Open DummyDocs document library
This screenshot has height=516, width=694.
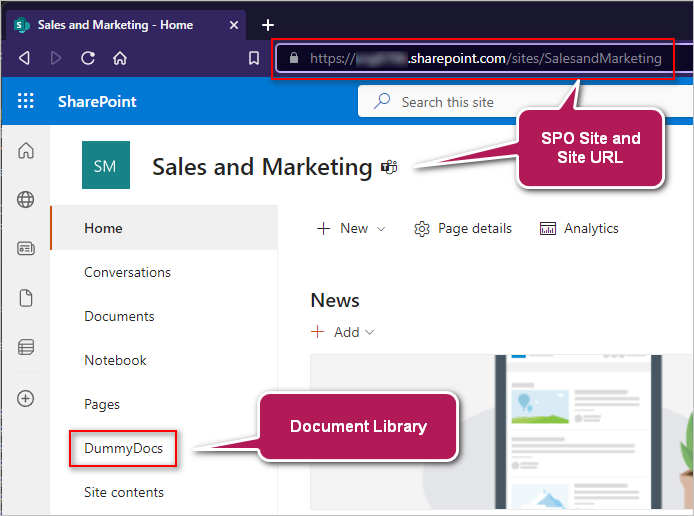123,448
